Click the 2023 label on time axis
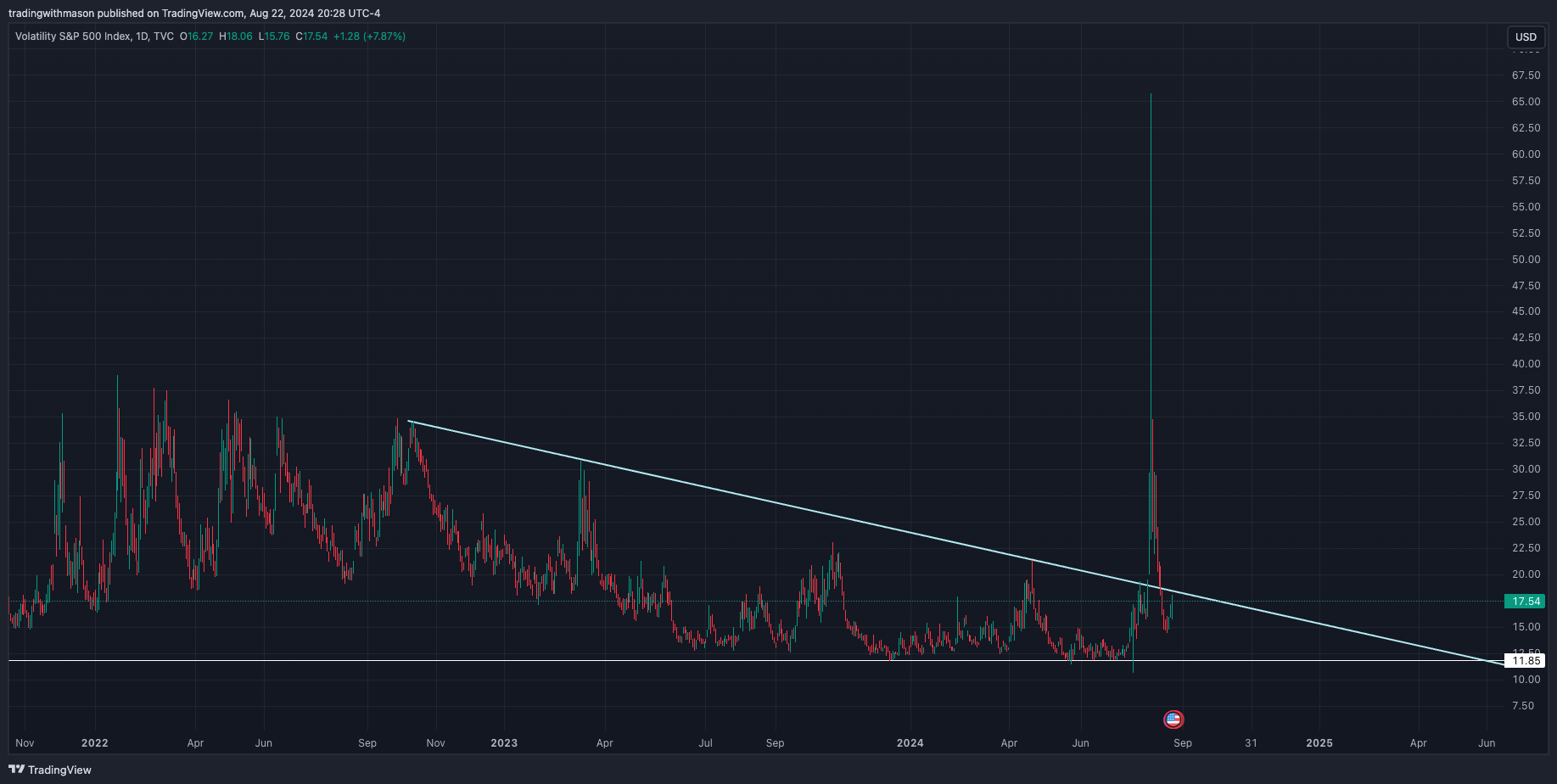Screen dimensions: 1557x784 tap(503, 742)
